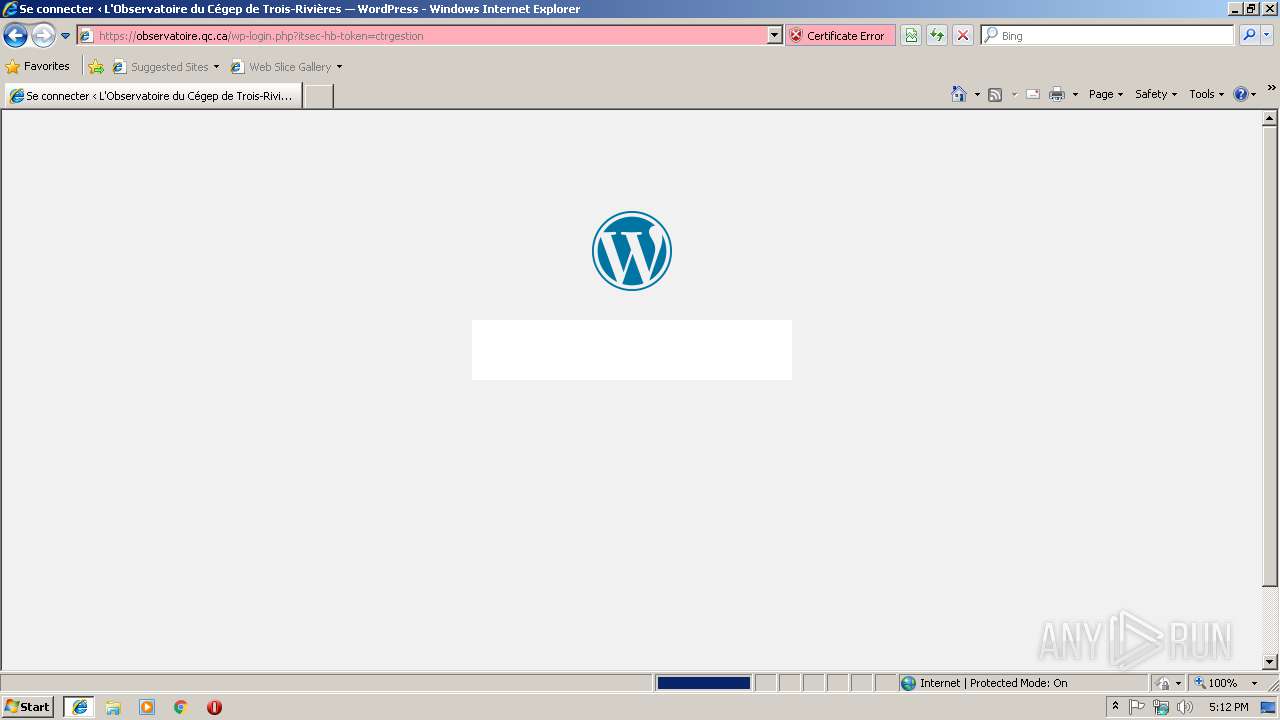
Task: Click the red shield taskbar icon
Action: click(x=214, y=707)
